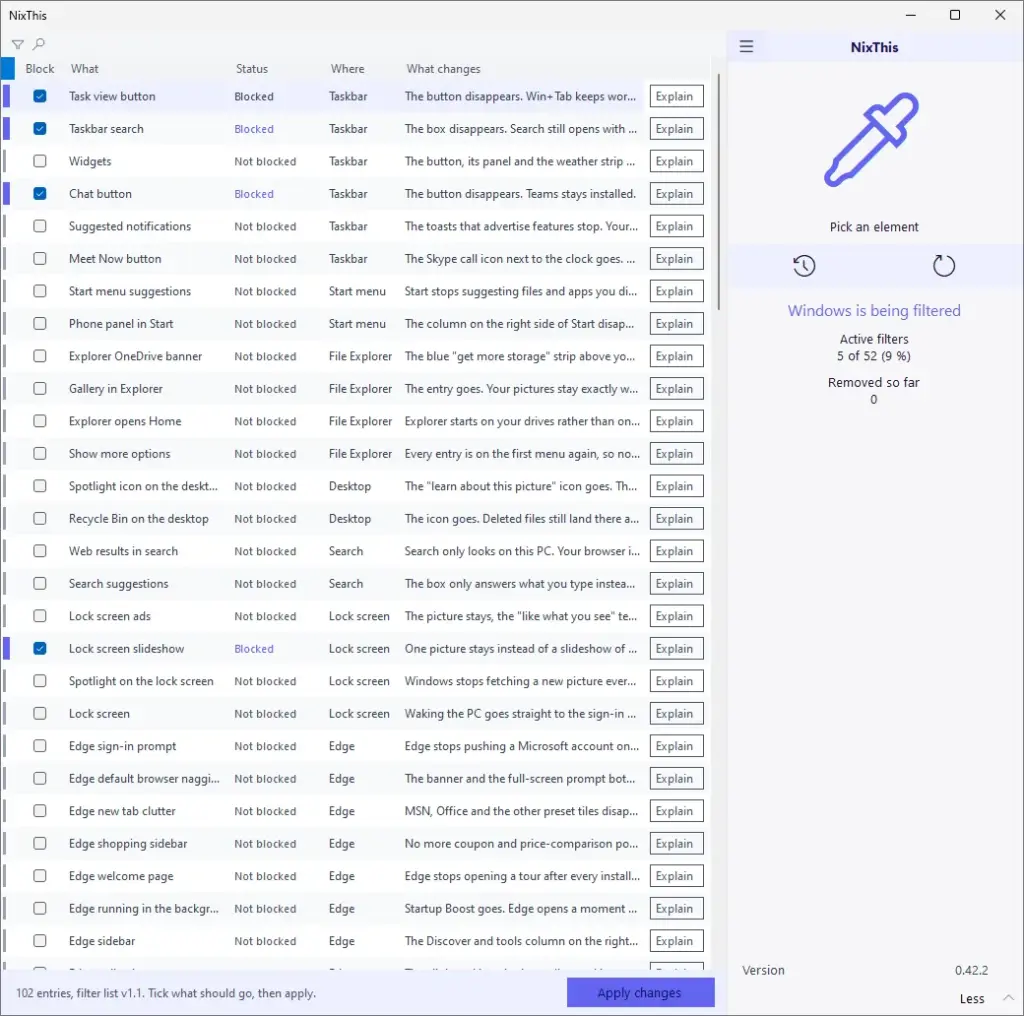Screen dimensions: 1024x1016
Task: Maximize the NixThis window
Action: click(955, 15)
